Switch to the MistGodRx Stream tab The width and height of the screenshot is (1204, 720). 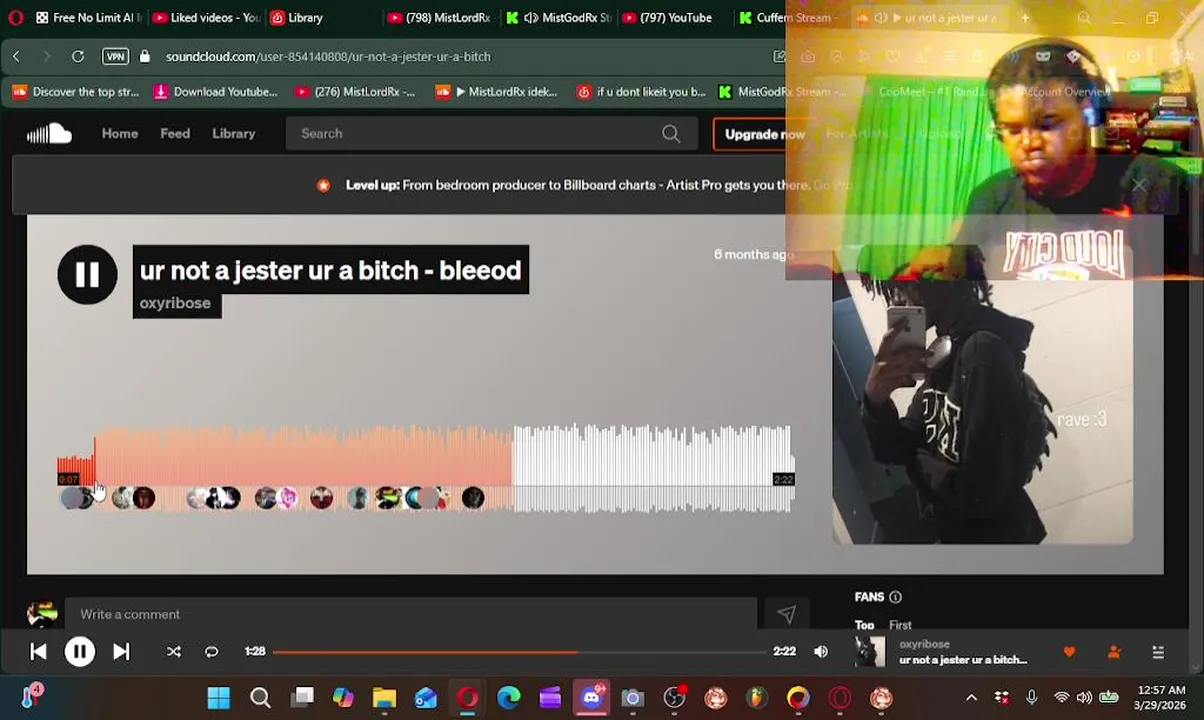click(x=559, y=18)
